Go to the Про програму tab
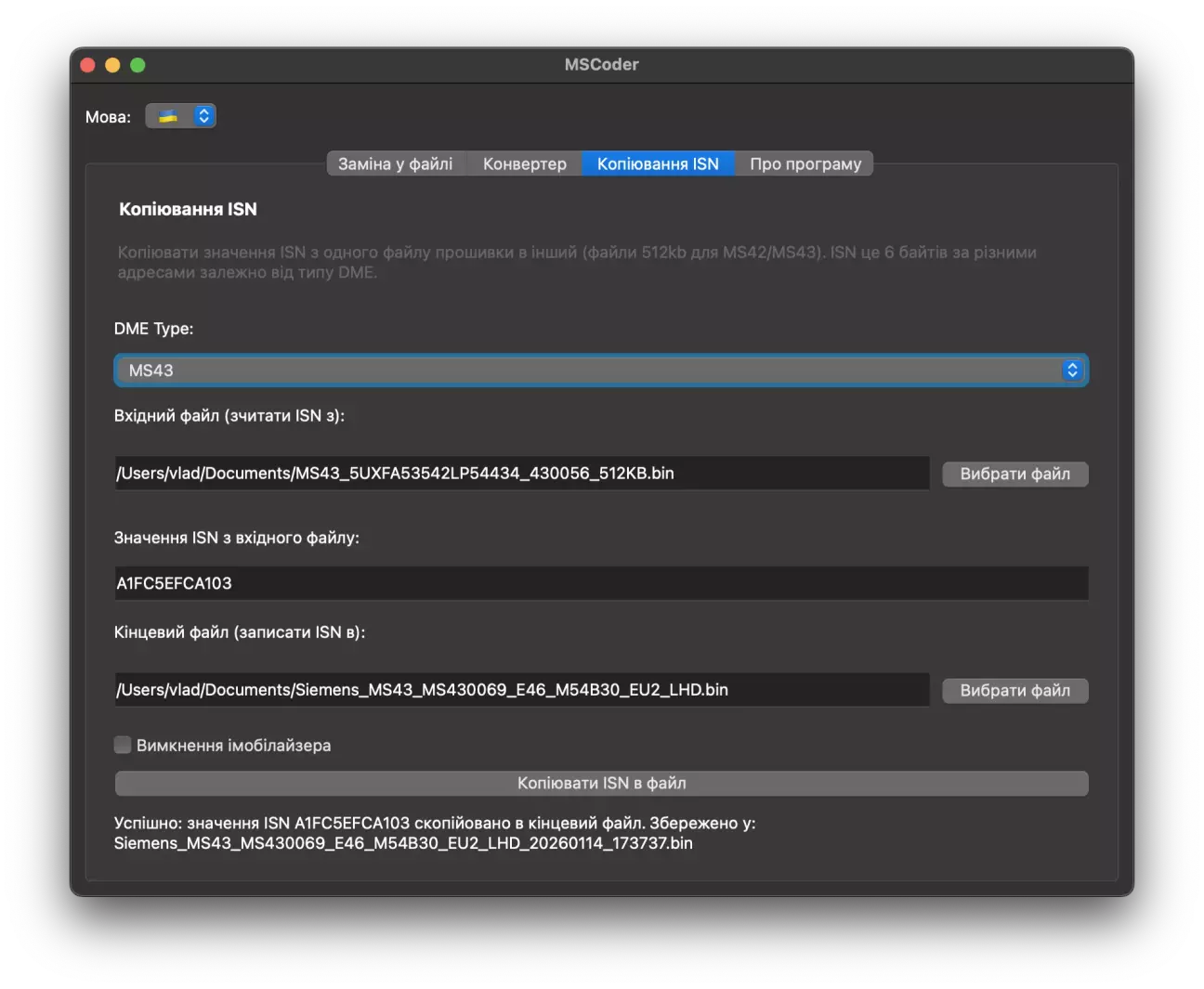This screenshot has height=989, width=1204. click(805, 164)
